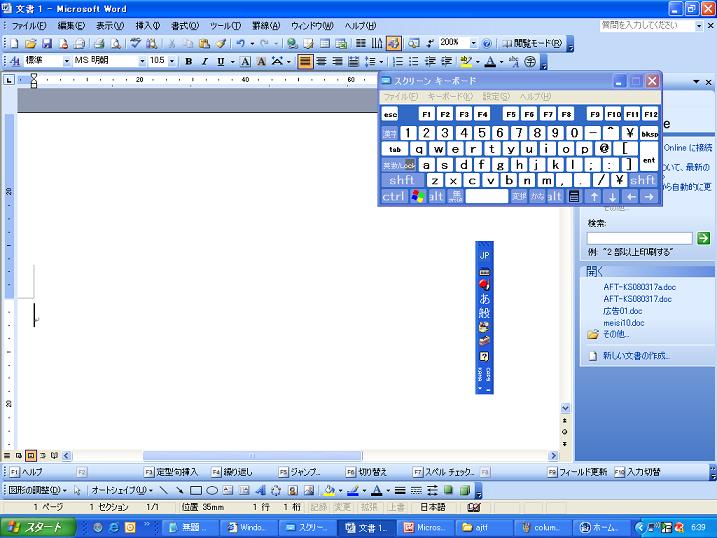
Task: Expand the highlight color dropdown arrow
Action: tap(477, 61)
